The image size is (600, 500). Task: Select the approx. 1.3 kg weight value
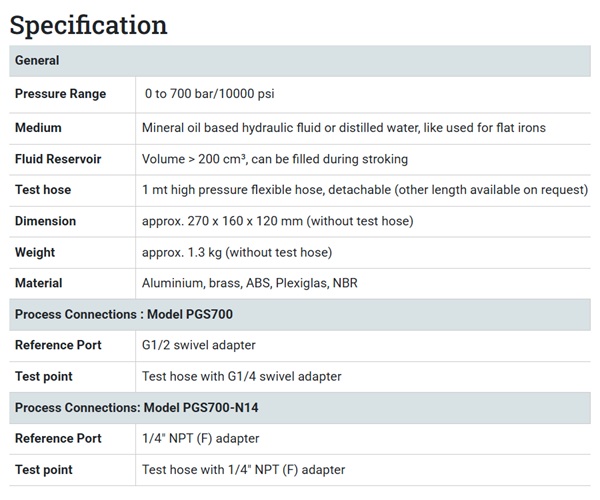(237, 252)
